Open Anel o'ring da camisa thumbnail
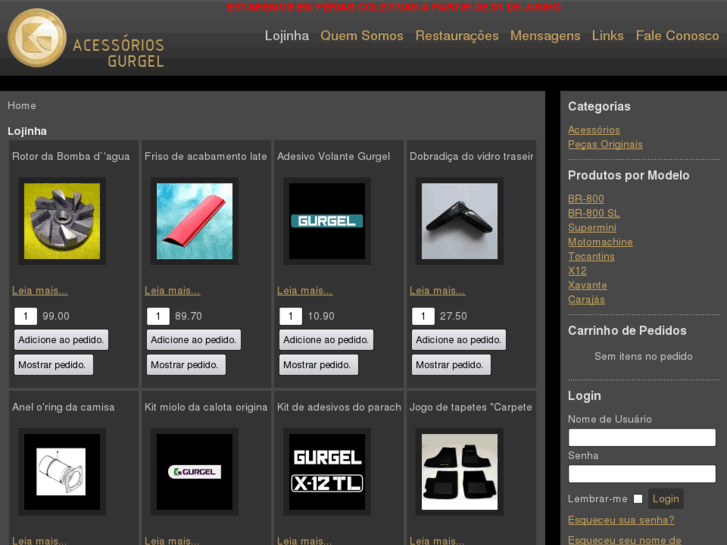This screenshot has height=545, width=727. 62,472
